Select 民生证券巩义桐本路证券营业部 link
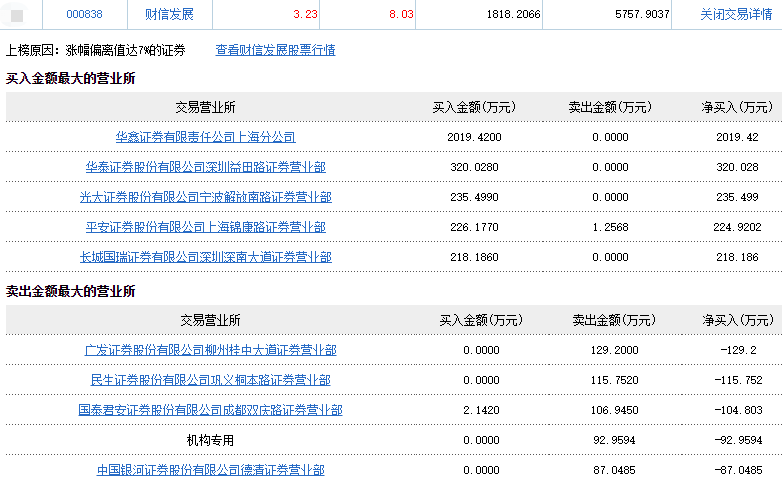 point(210,380)
